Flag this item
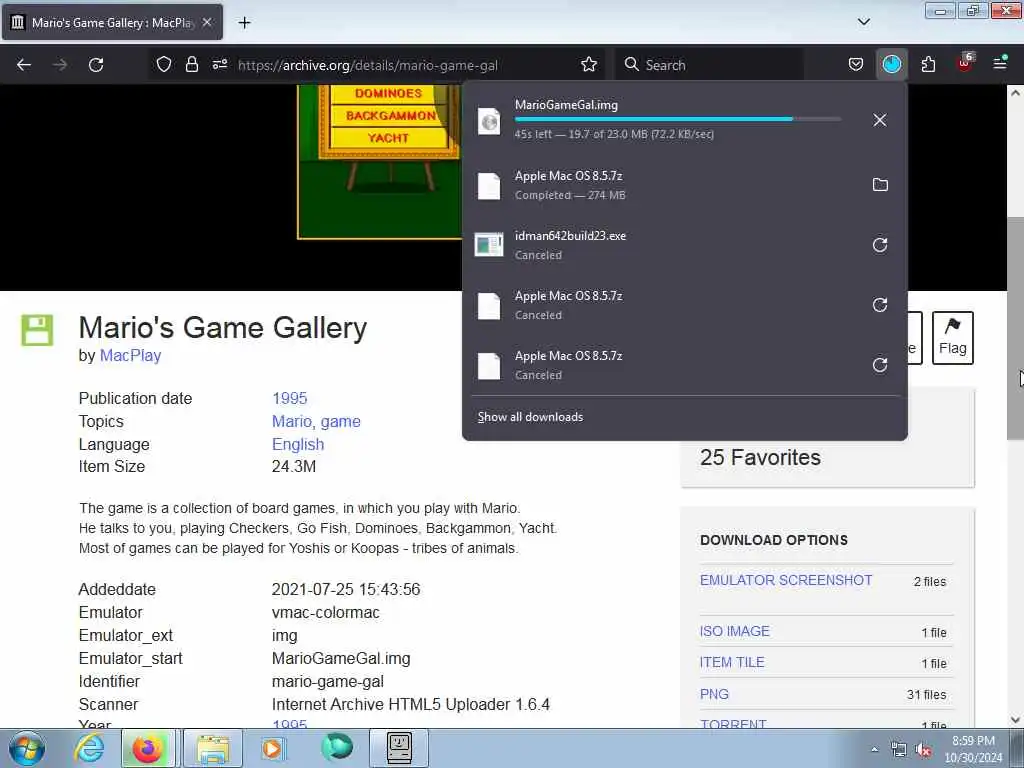Viewport: 1024px width, 768px height. coord(952,338)
